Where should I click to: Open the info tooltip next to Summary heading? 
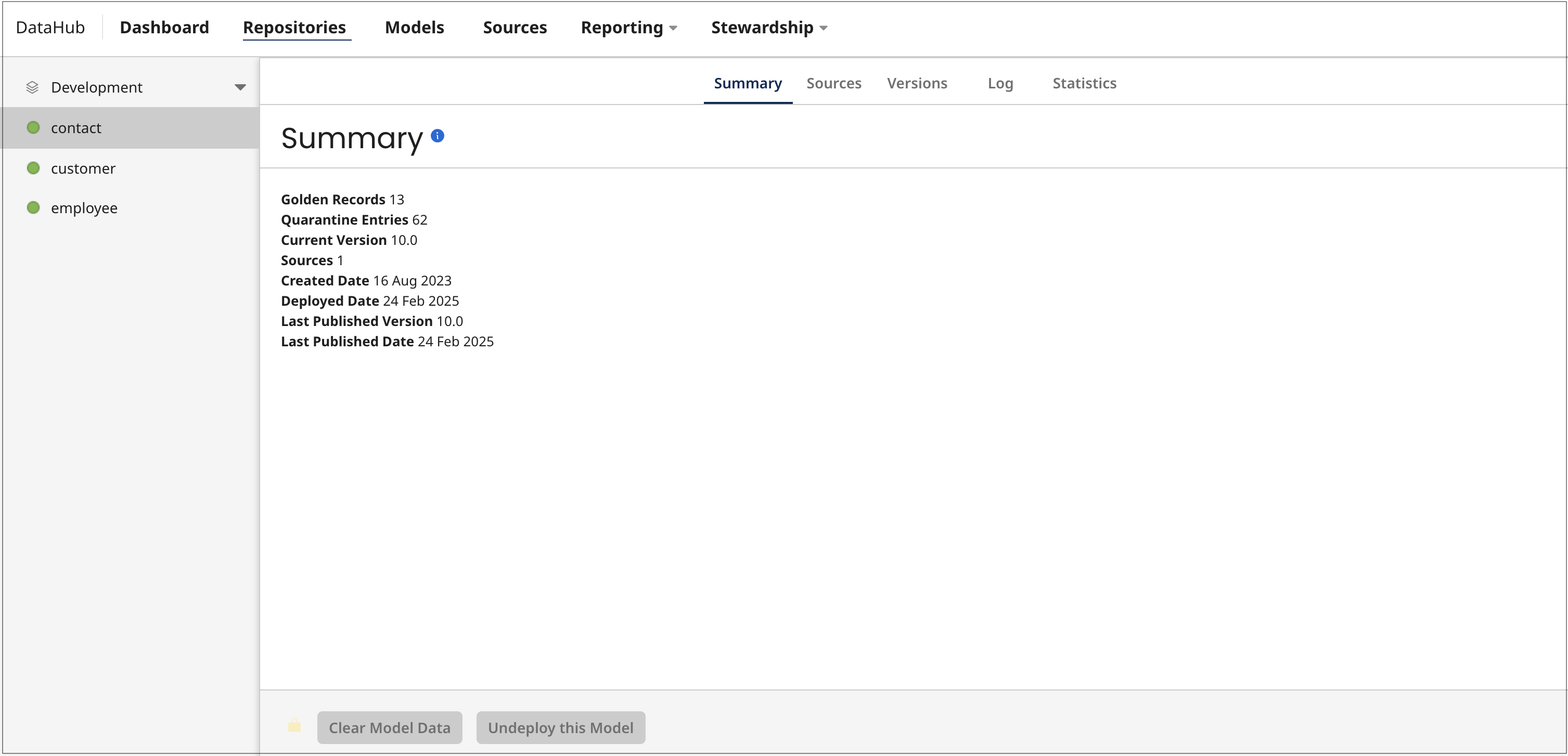point(438,135)
